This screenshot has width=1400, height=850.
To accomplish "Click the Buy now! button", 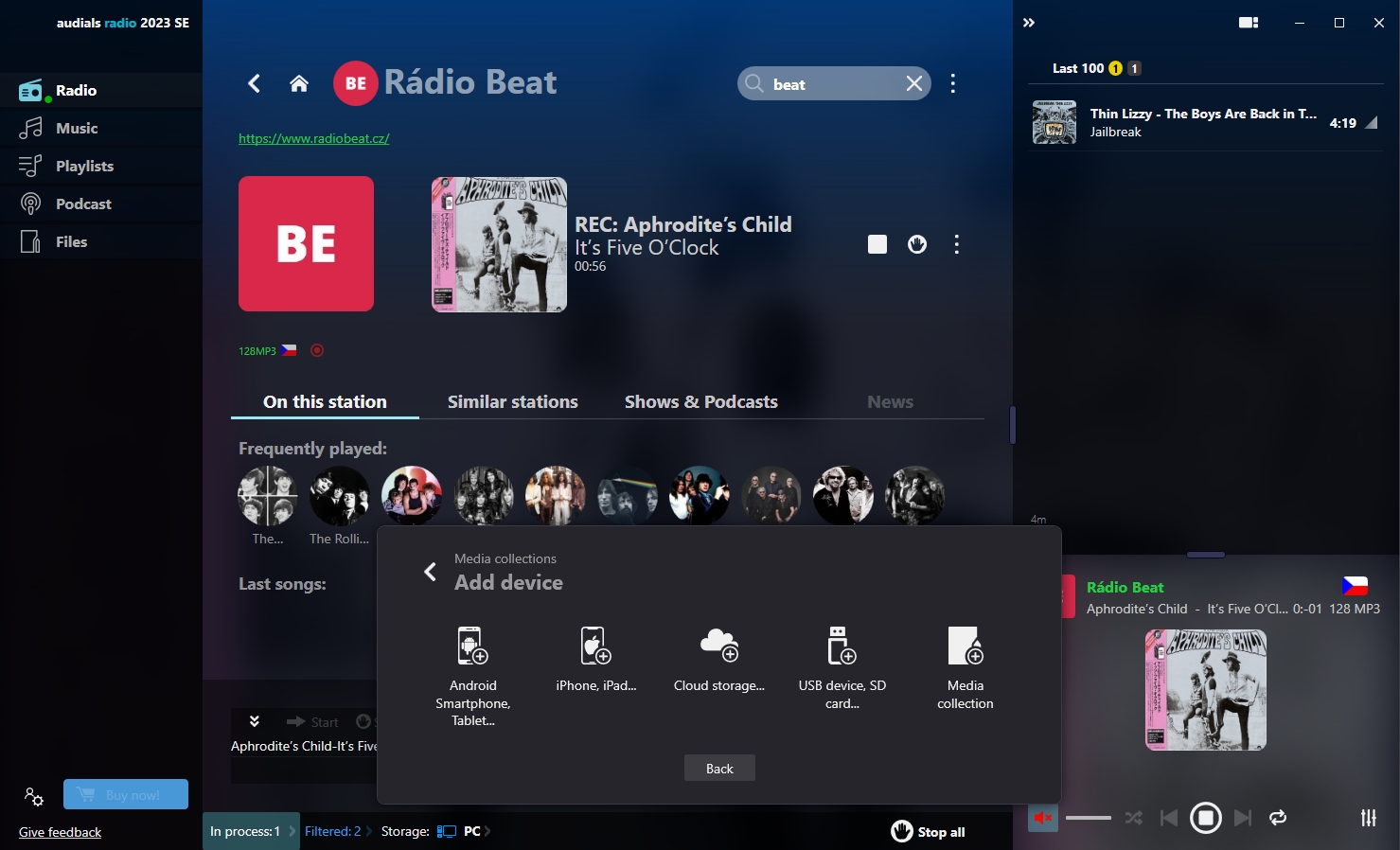I will point(126,794).
